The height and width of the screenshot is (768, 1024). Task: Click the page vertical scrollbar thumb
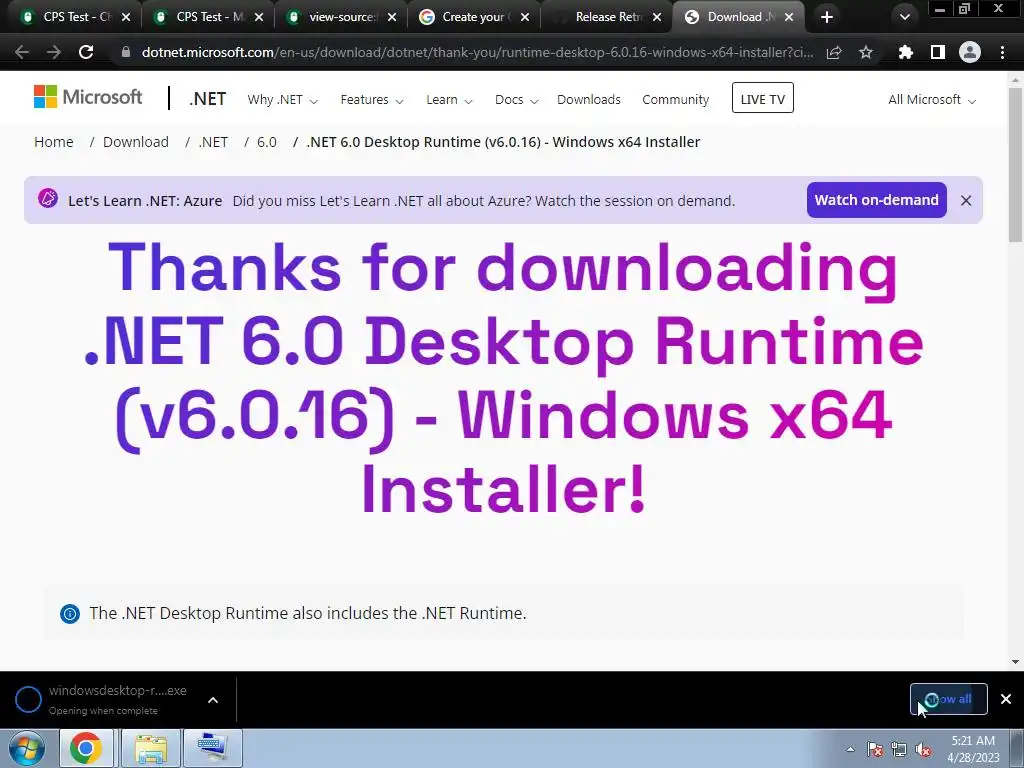click(1016, 165)
